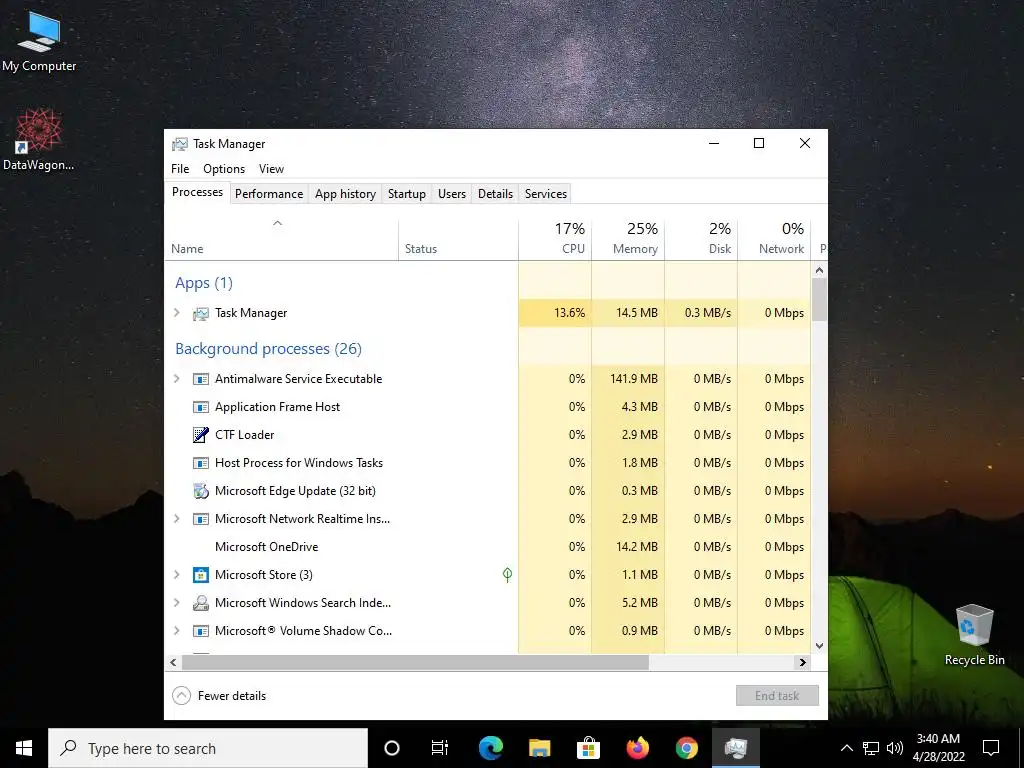Open the Windows Start menu

click(24, 748)
